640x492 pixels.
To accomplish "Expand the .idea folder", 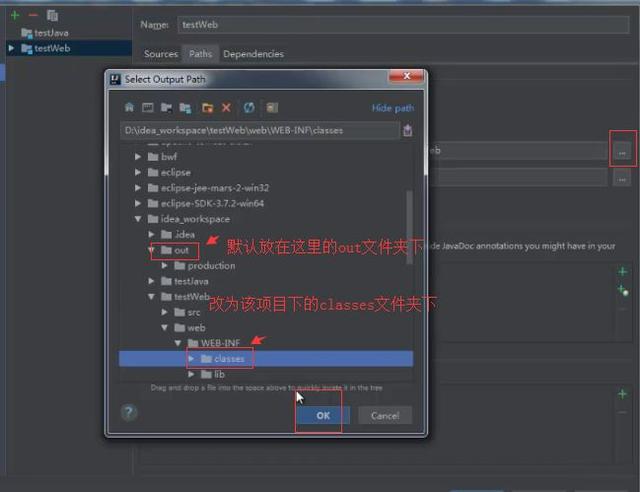I will coord(151,234).
